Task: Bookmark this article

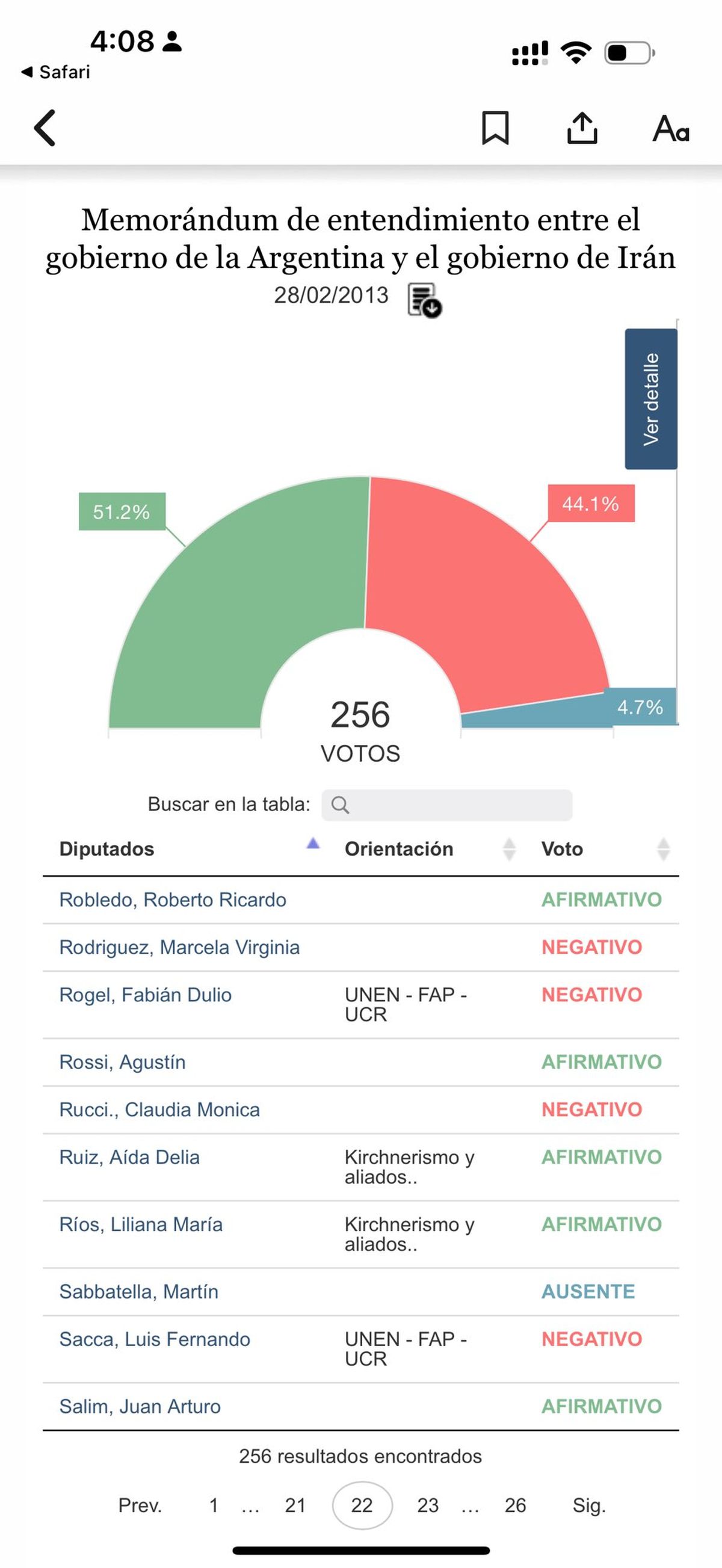Action: pyautogui.click(x=495, y=128)
